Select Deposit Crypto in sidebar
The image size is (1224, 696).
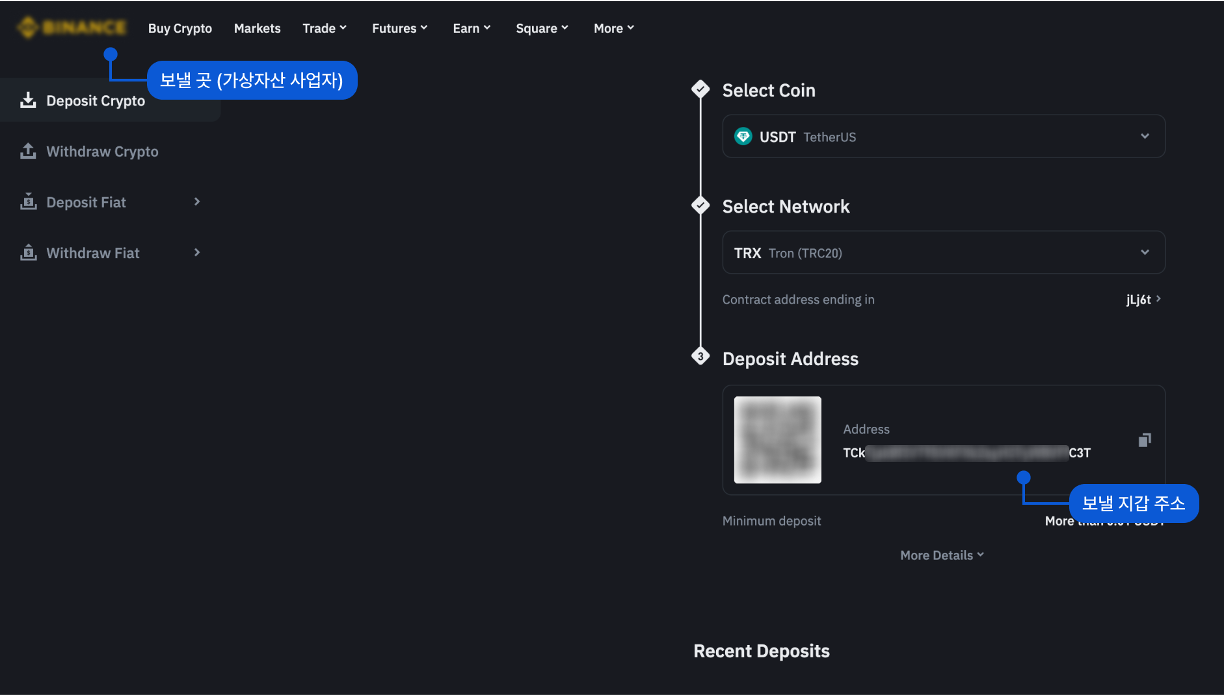(110, 101)
